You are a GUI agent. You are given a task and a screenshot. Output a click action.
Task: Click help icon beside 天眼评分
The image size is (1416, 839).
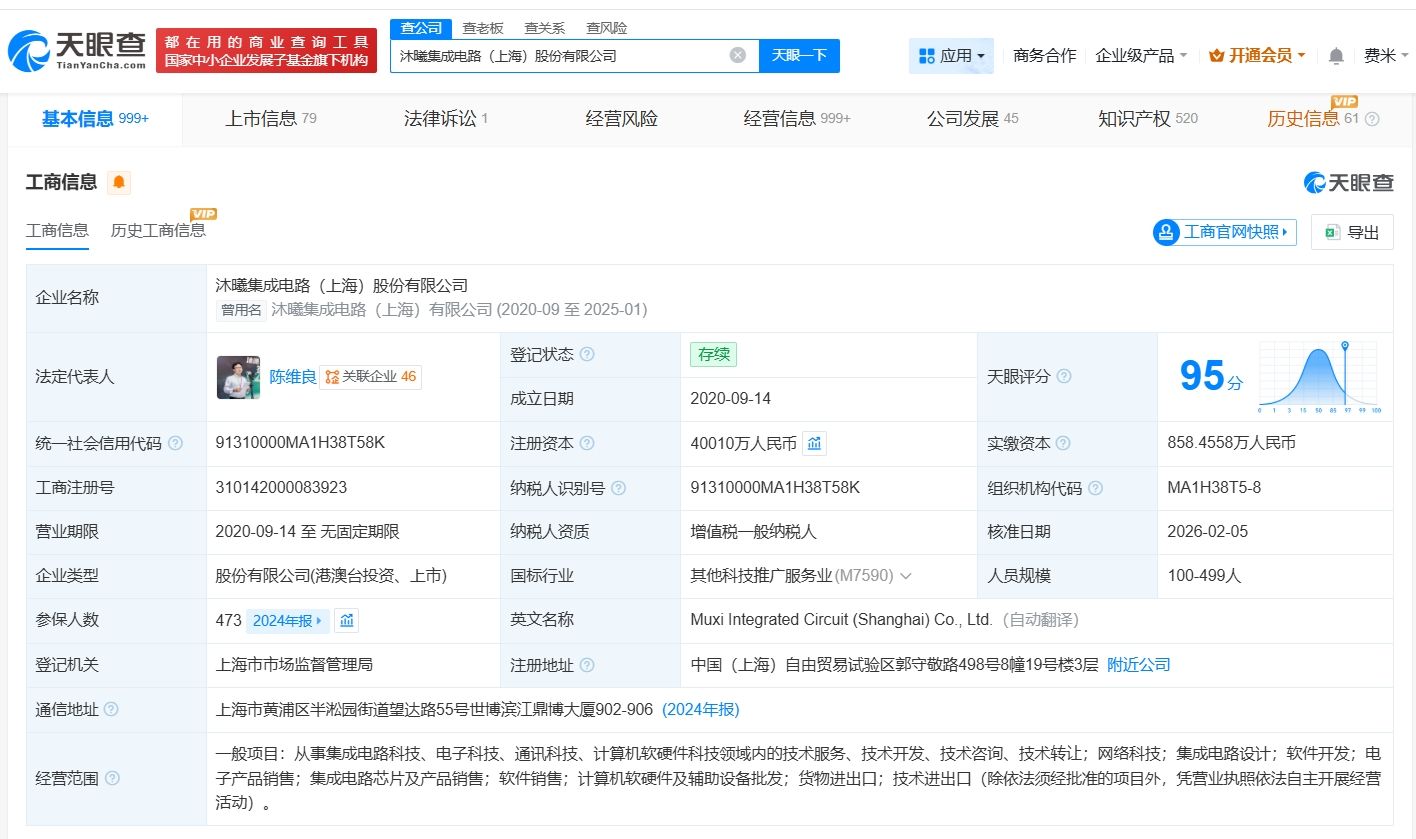[x=1064, y=376]
